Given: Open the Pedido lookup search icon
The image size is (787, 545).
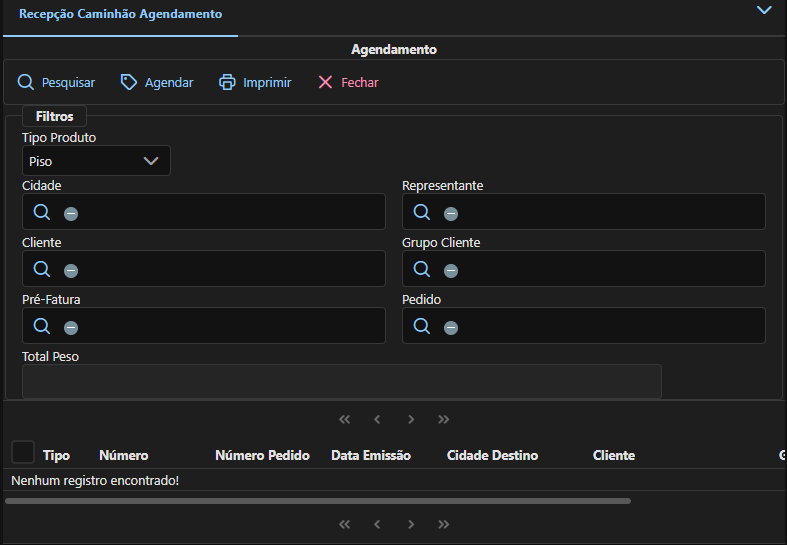Looking at the screenshot, I should [422, 326].
